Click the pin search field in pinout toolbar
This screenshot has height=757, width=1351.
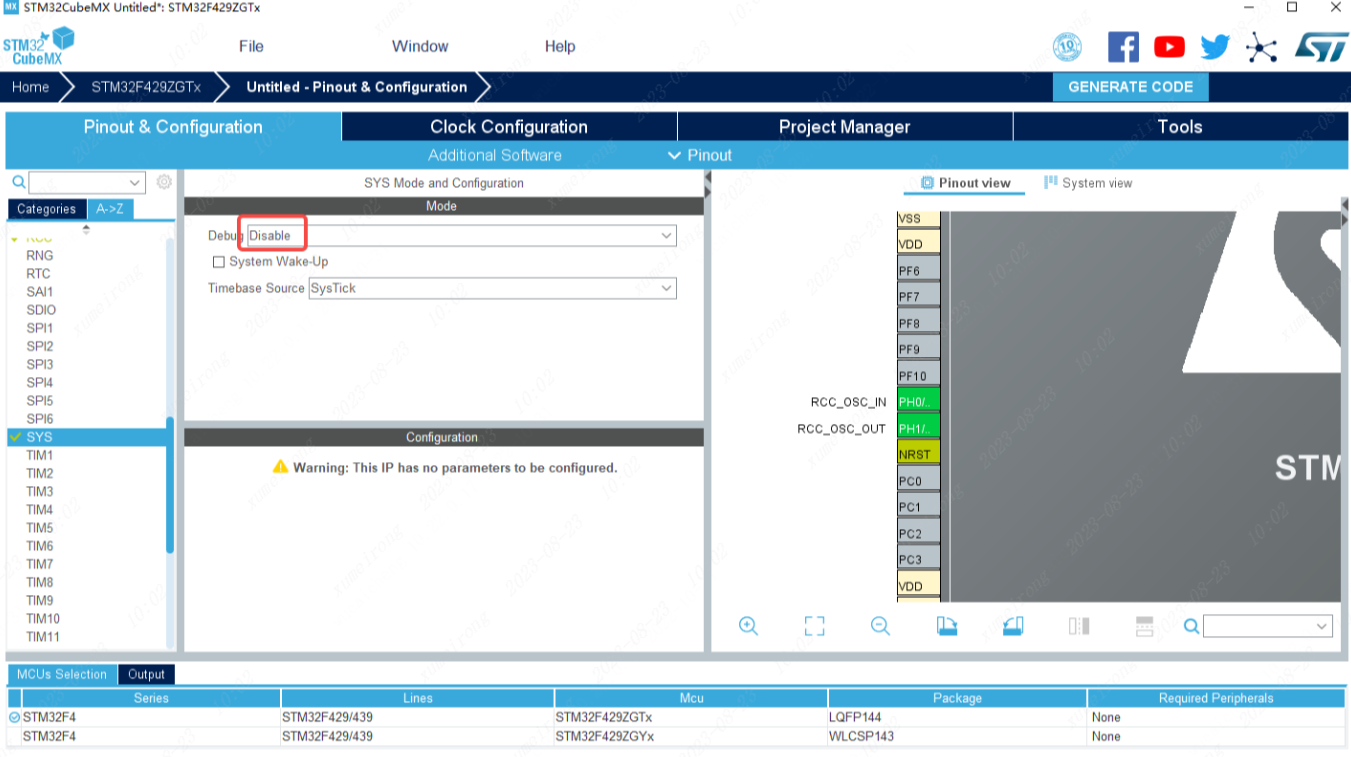pos(1267,626)
